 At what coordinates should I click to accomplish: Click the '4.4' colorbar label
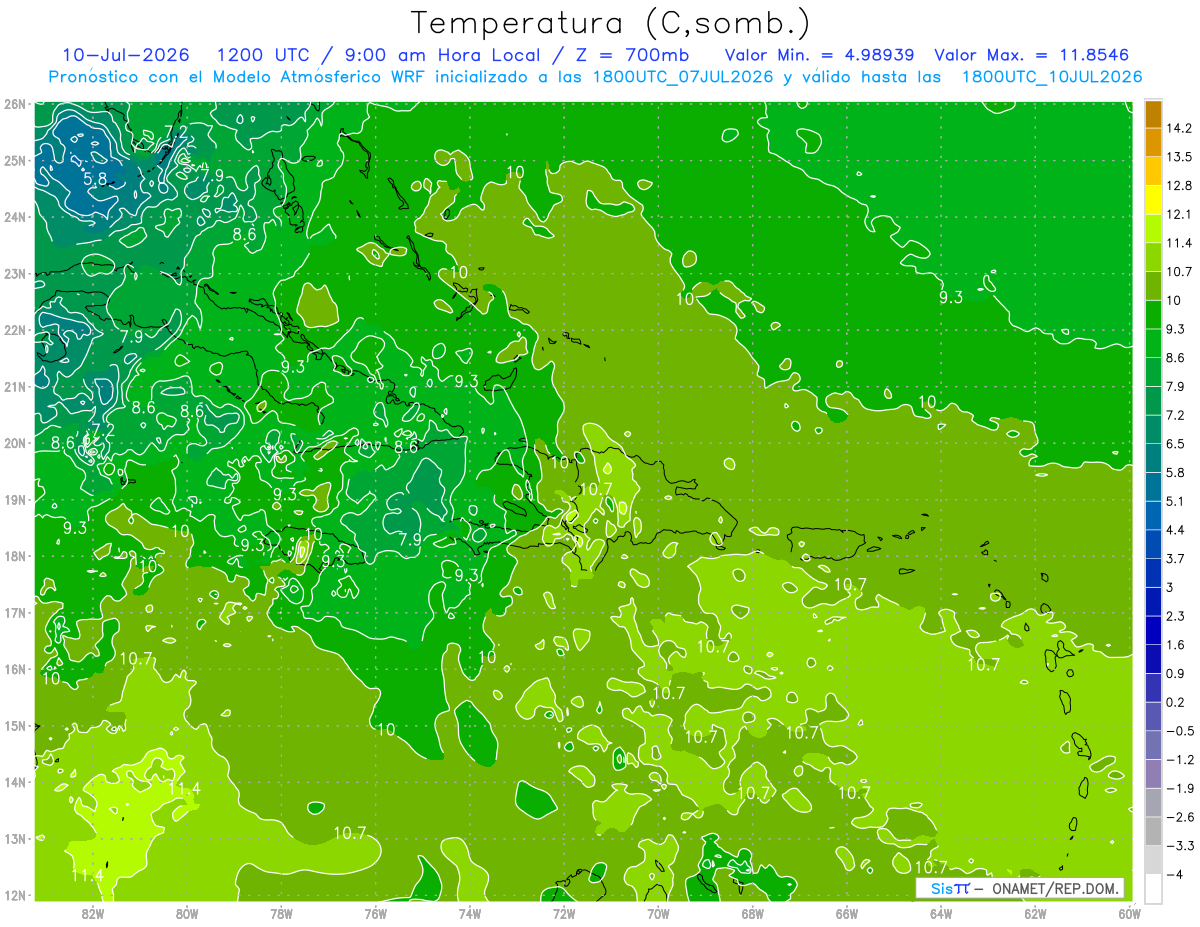[1177, 530]
